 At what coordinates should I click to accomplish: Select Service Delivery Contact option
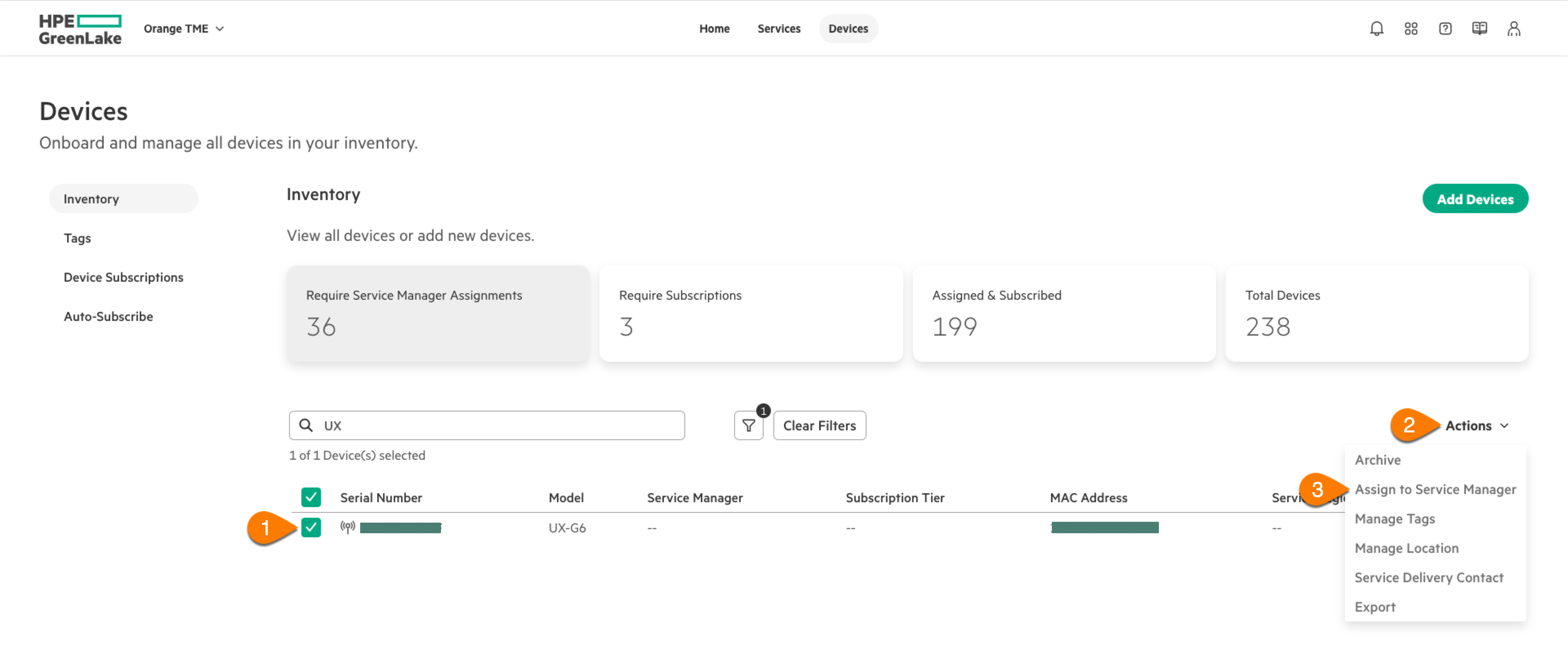[1429, 577]
